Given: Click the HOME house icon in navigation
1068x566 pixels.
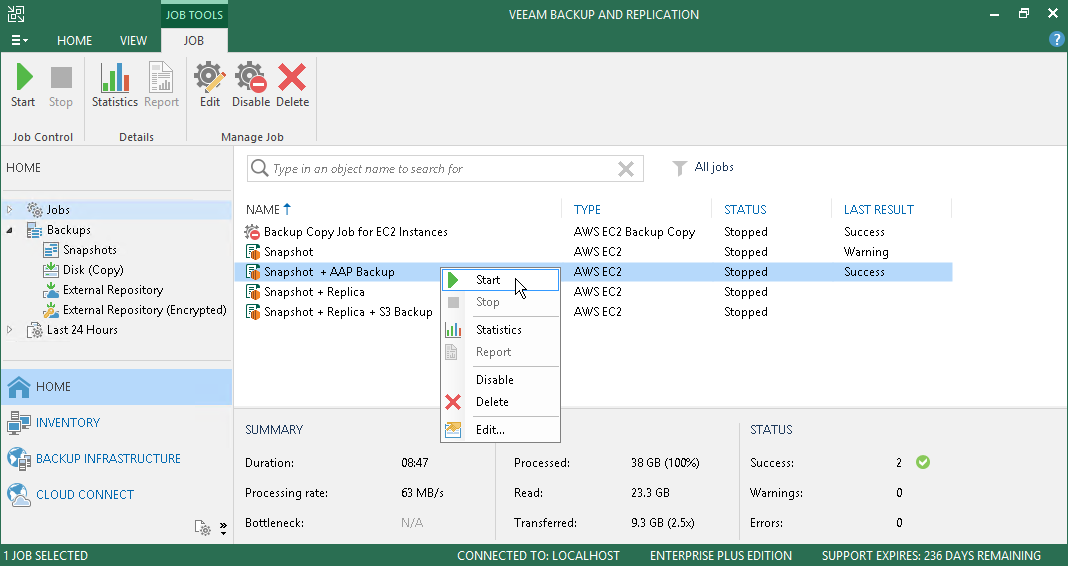Looking at the screenshot, I should (19, 387).
